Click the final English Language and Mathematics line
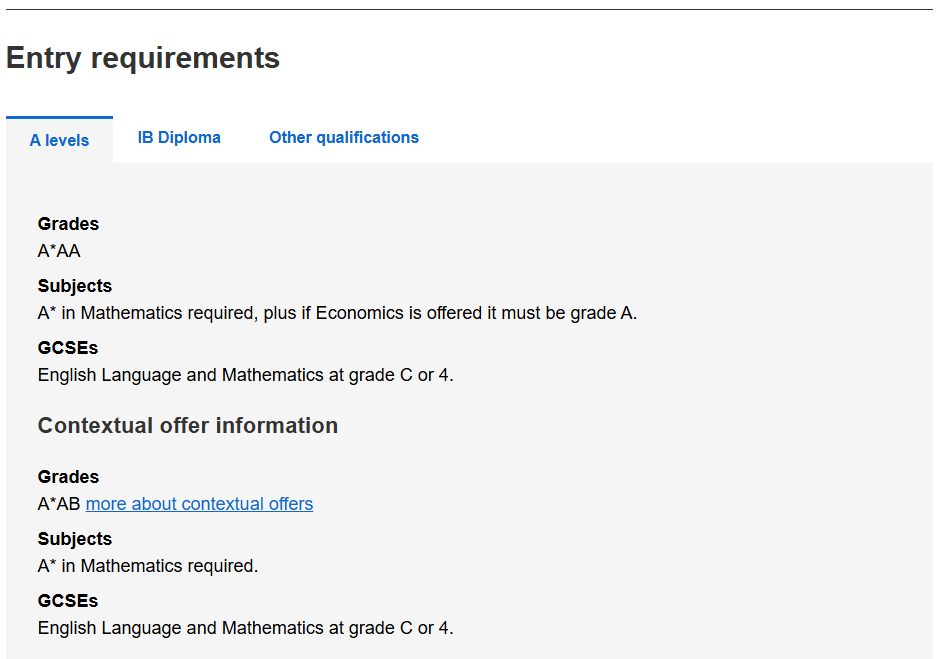Screen dimensions: 939x659 coord(245,629)
